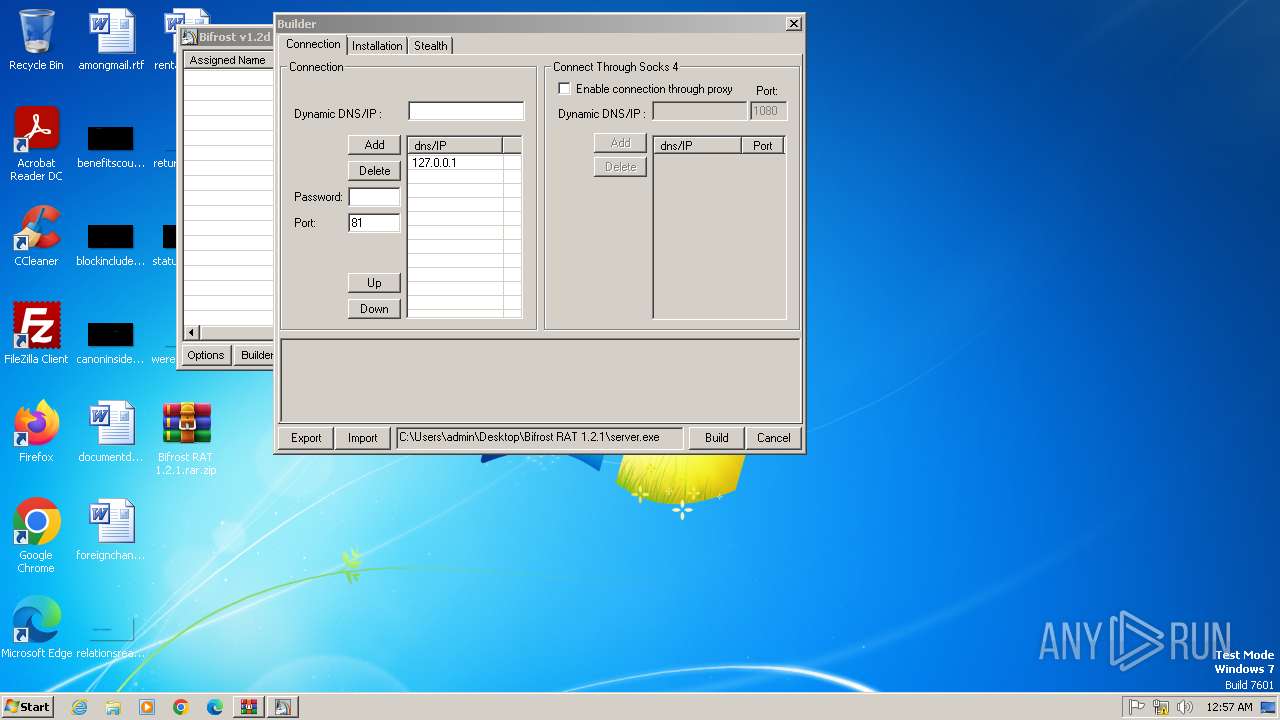The image size is (1280, 720).
Task: Click Show Desktop button at taskbar end
Action: [x=1270, y=707]
